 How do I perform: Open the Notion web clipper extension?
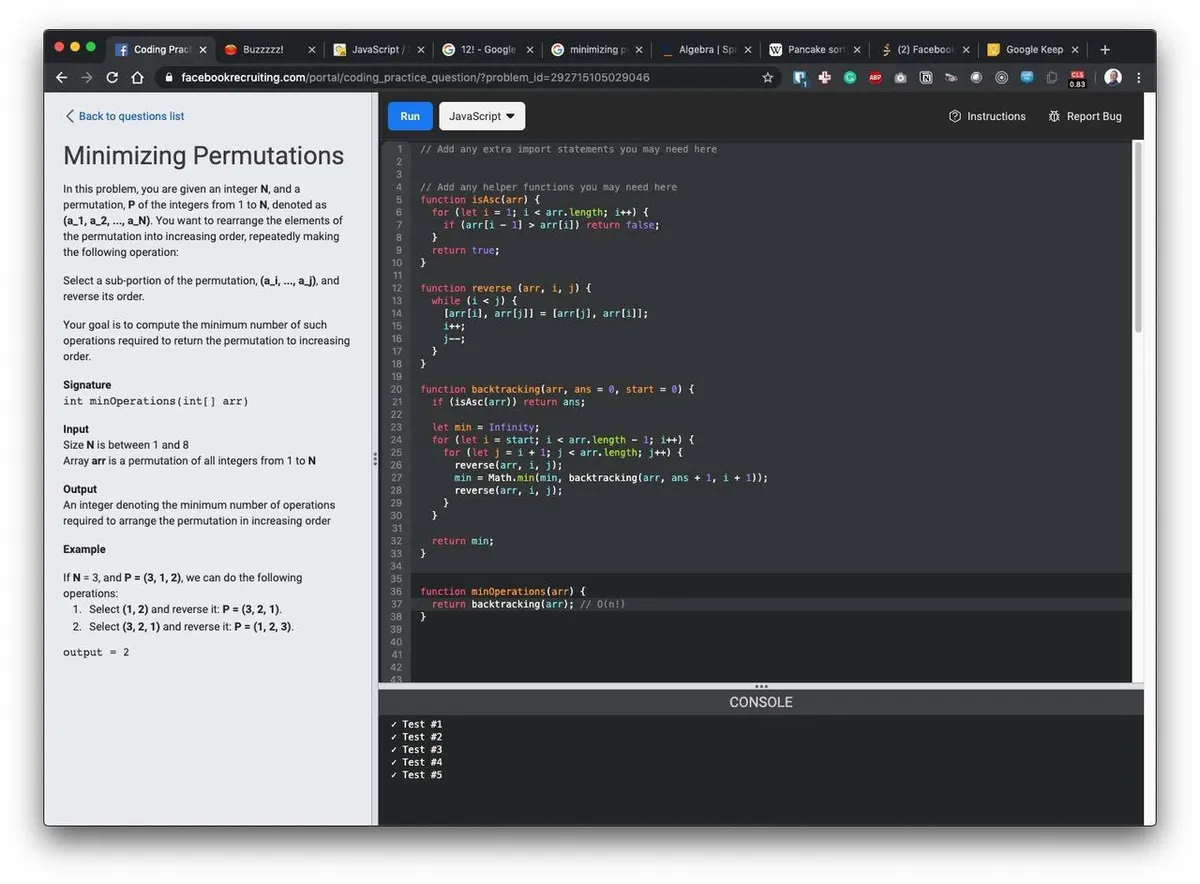click(926, 78)
